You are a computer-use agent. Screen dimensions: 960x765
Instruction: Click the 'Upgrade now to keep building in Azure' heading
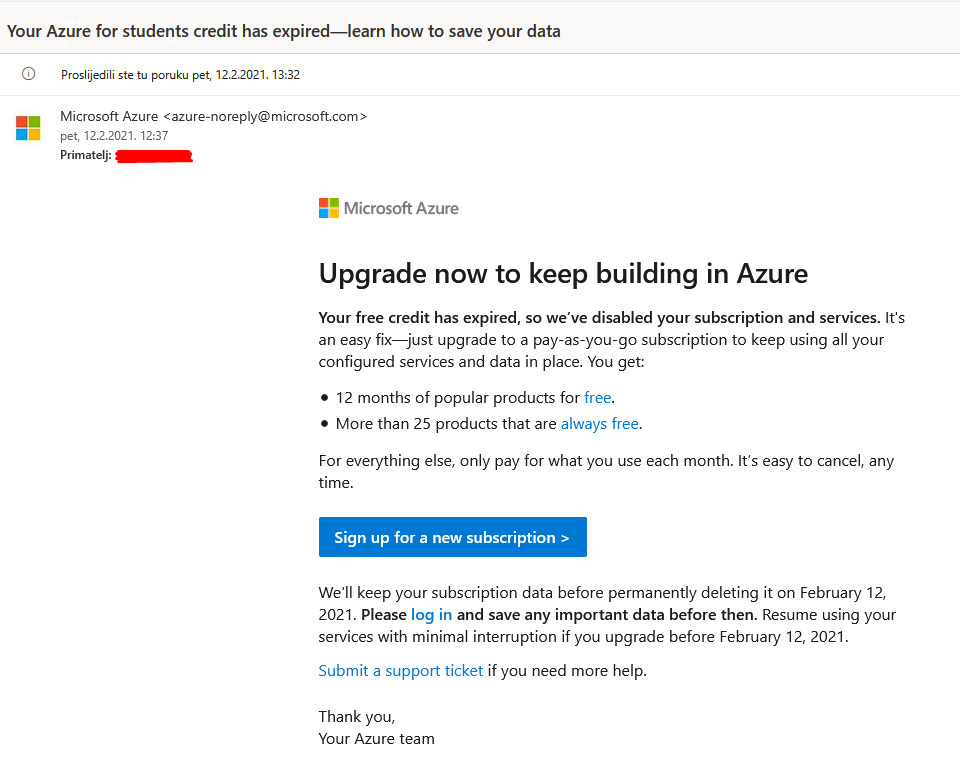(563, 274)
